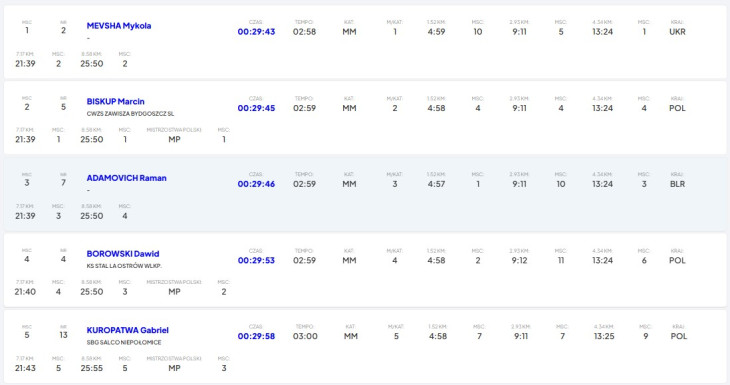The height and width of the screenshot is (385, 730).
Task: Select club text KS STAL LA OSTRÓW WLKP.
Action: pyautogui.click(x=124, y=266)
